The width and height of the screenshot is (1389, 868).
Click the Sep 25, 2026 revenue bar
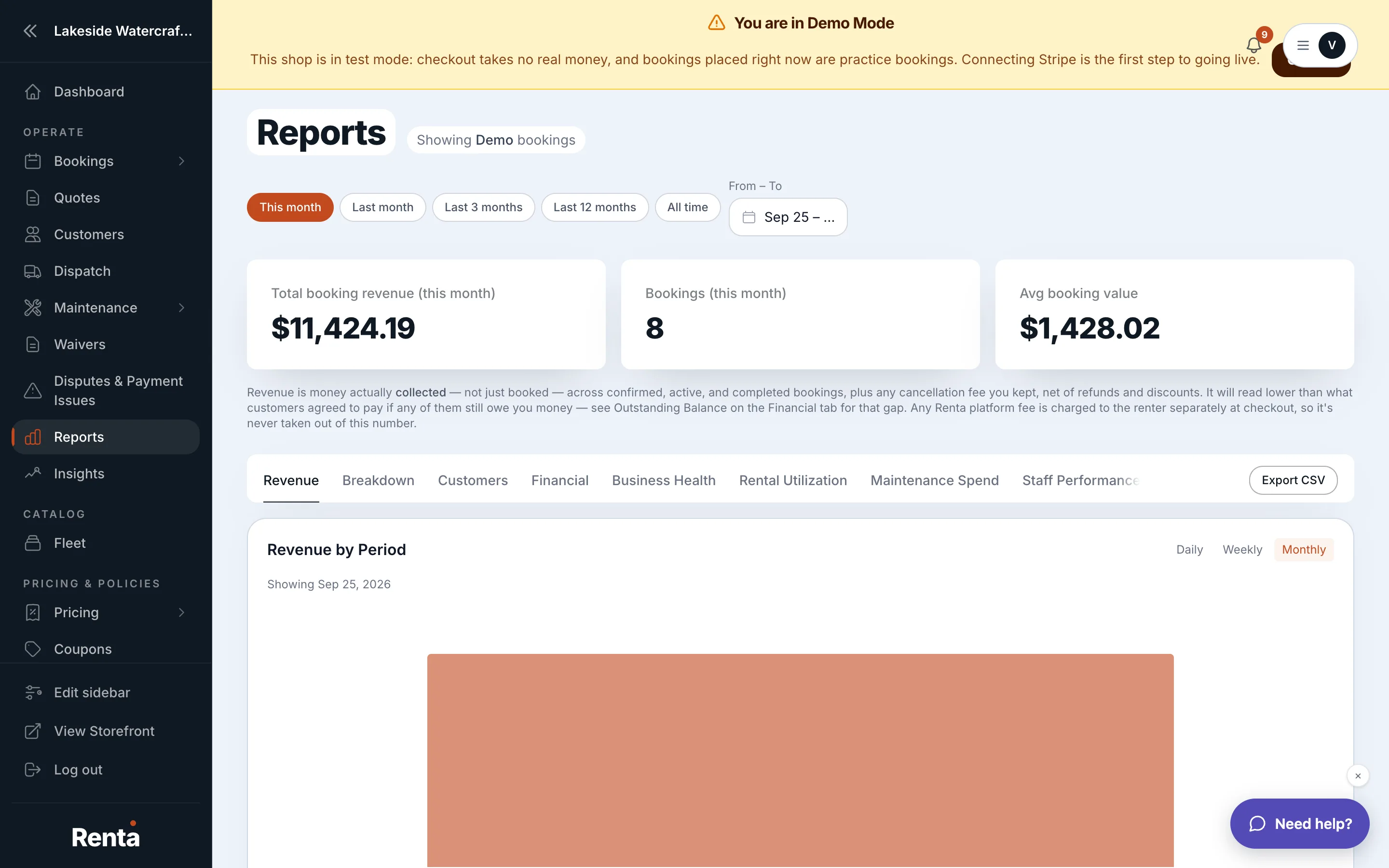point(800,760)
